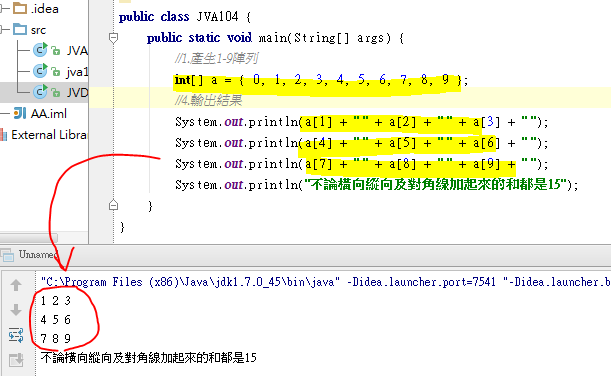Click the class icon beside JVD
The width and height of the screenshot is (611, 376).
[40, 92]
